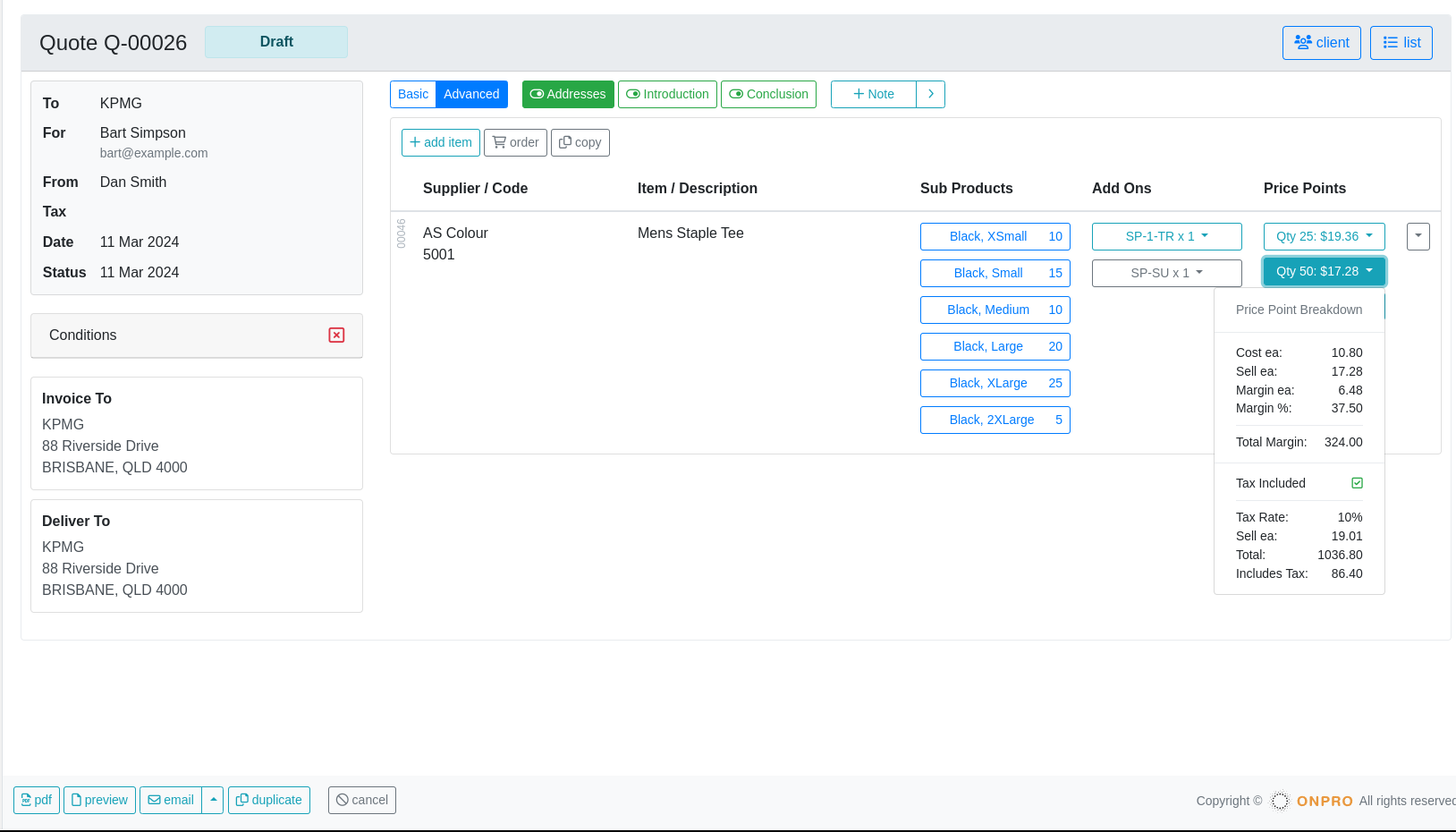
Task: Click the 00046 row number label
Action: 402,233
